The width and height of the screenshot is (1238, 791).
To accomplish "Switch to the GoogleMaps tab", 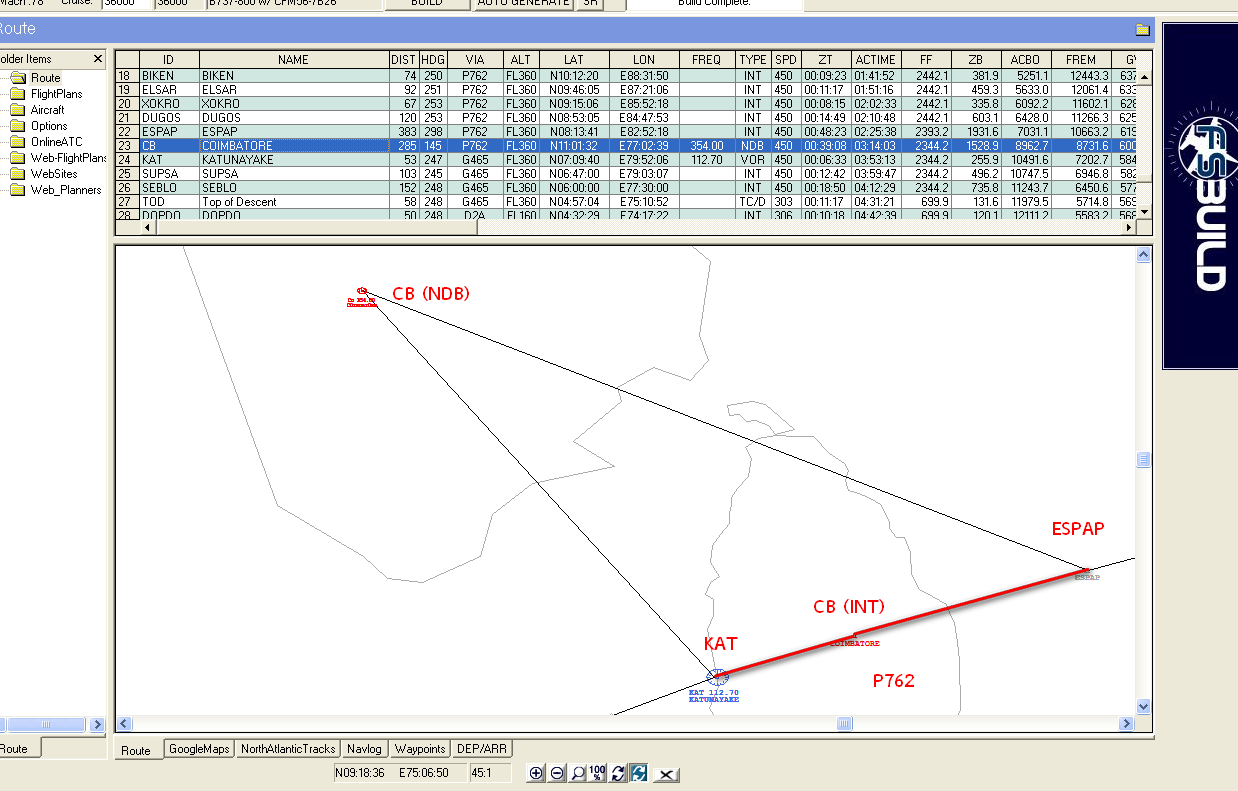I will 199,749.
